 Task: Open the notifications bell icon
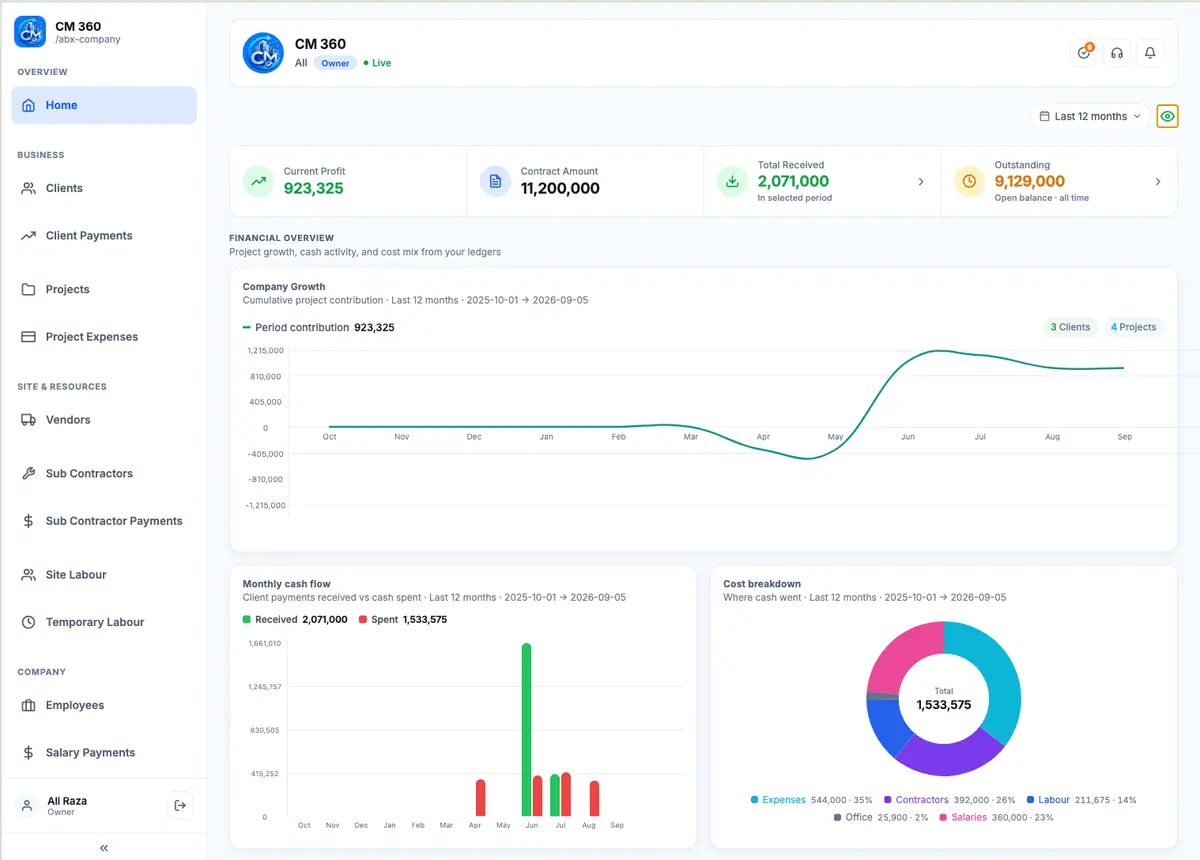click(1150, 53)
